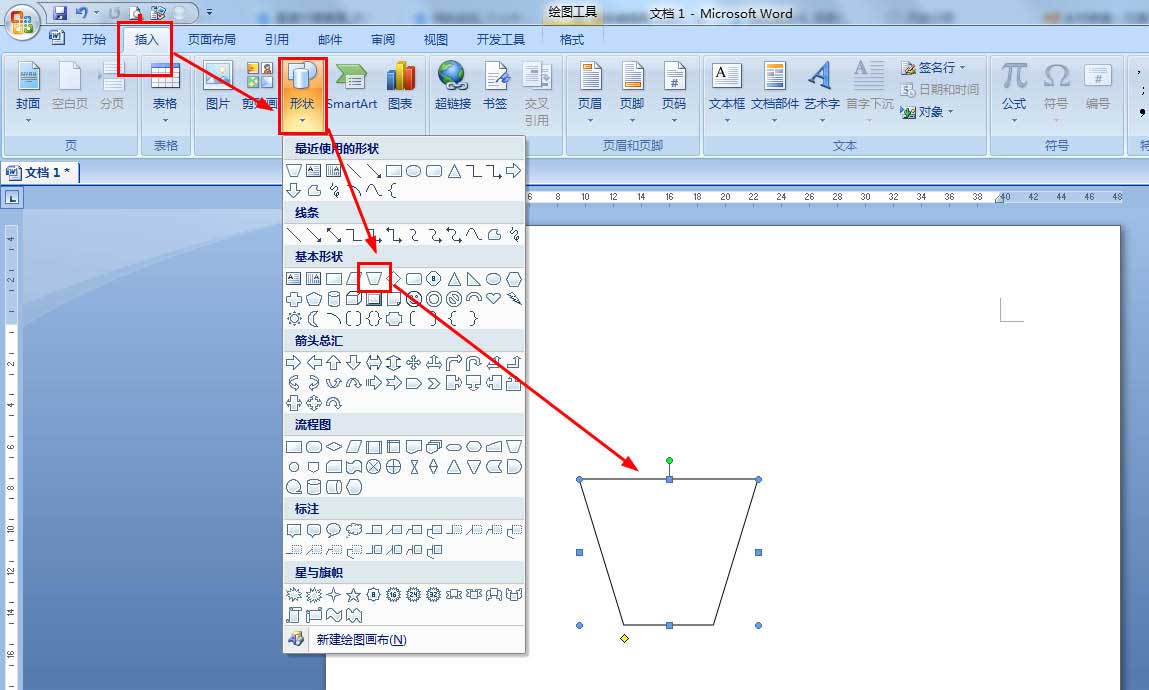Screen dimensions: 1149x690
Task: Switch to the 页面布局 tab
Action: point(211,40)
